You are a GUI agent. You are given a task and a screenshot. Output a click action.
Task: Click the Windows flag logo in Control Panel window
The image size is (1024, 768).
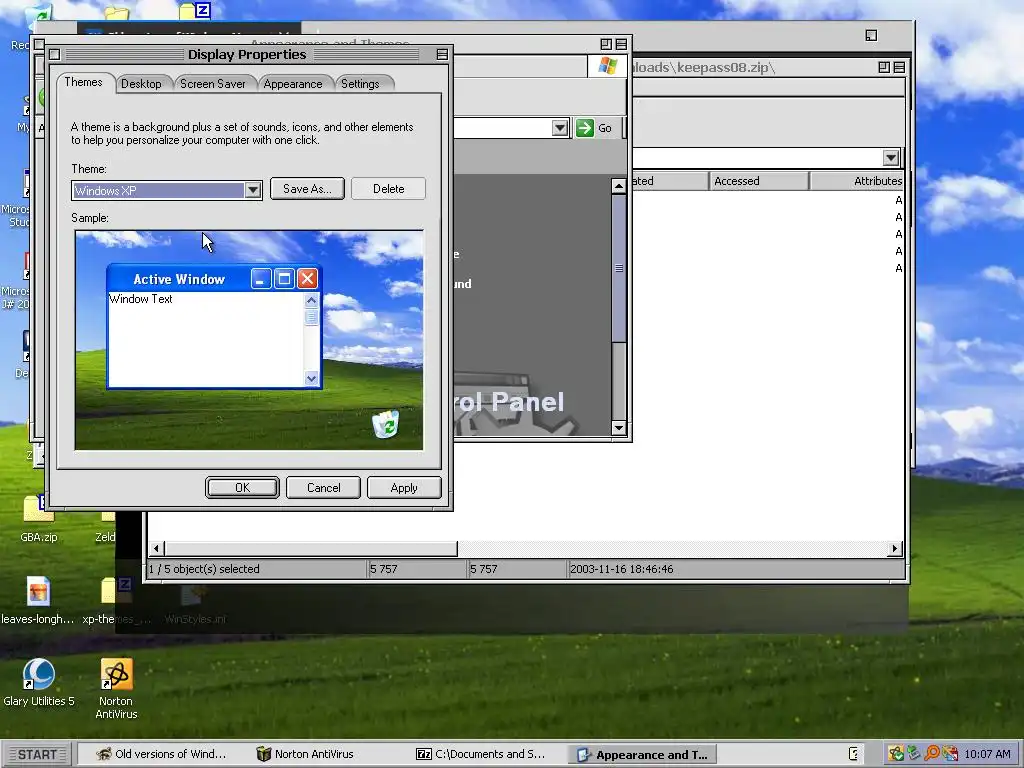[x=607, y=67]
